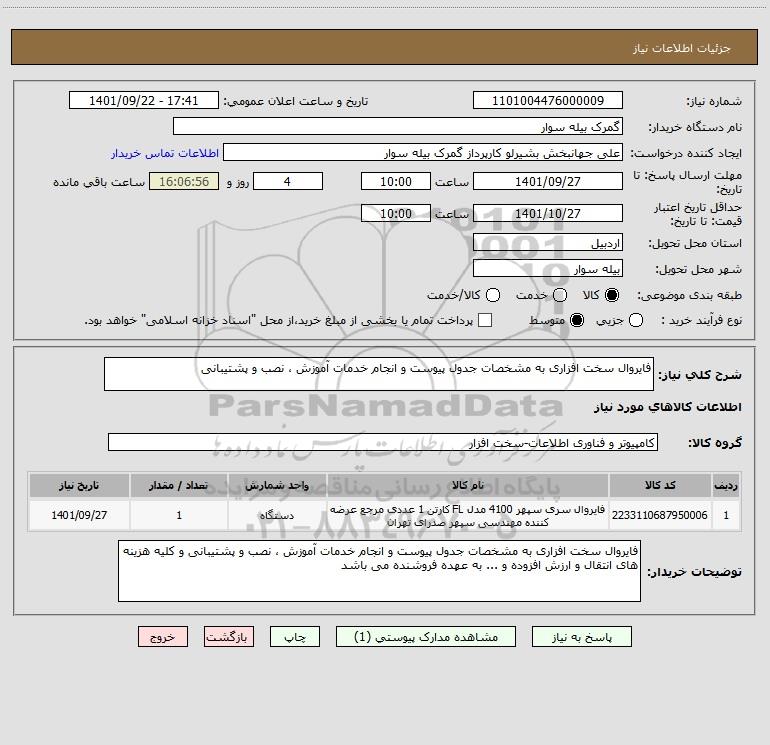Click the announcement date field 1401/09/22 - 17:41

pos(143,101)
